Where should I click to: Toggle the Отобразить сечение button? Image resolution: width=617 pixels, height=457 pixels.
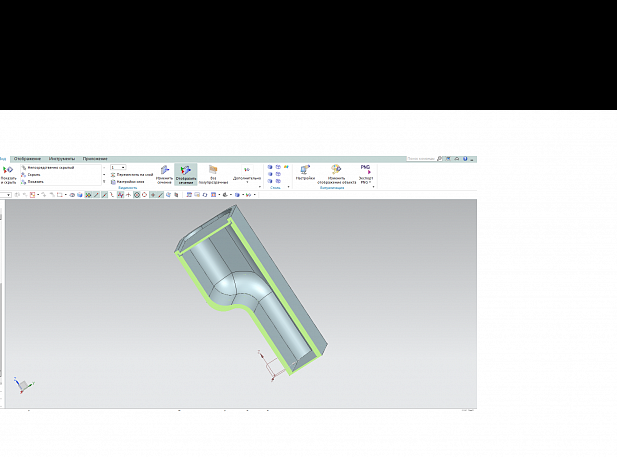tap(186, 174)
